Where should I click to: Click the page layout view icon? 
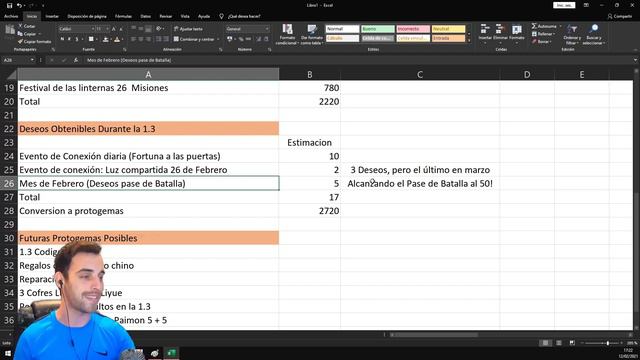point(559,343)
